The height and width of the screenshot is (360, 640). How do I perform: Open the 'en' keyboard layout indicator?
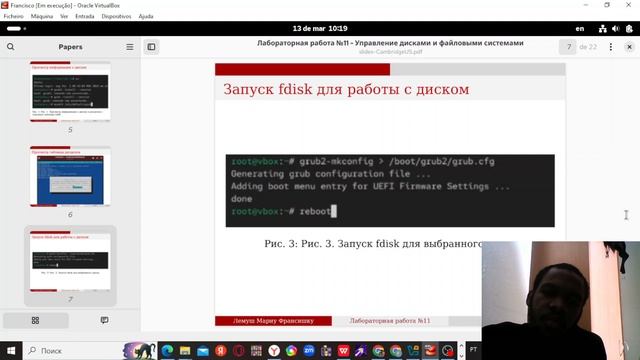[580, 29]
